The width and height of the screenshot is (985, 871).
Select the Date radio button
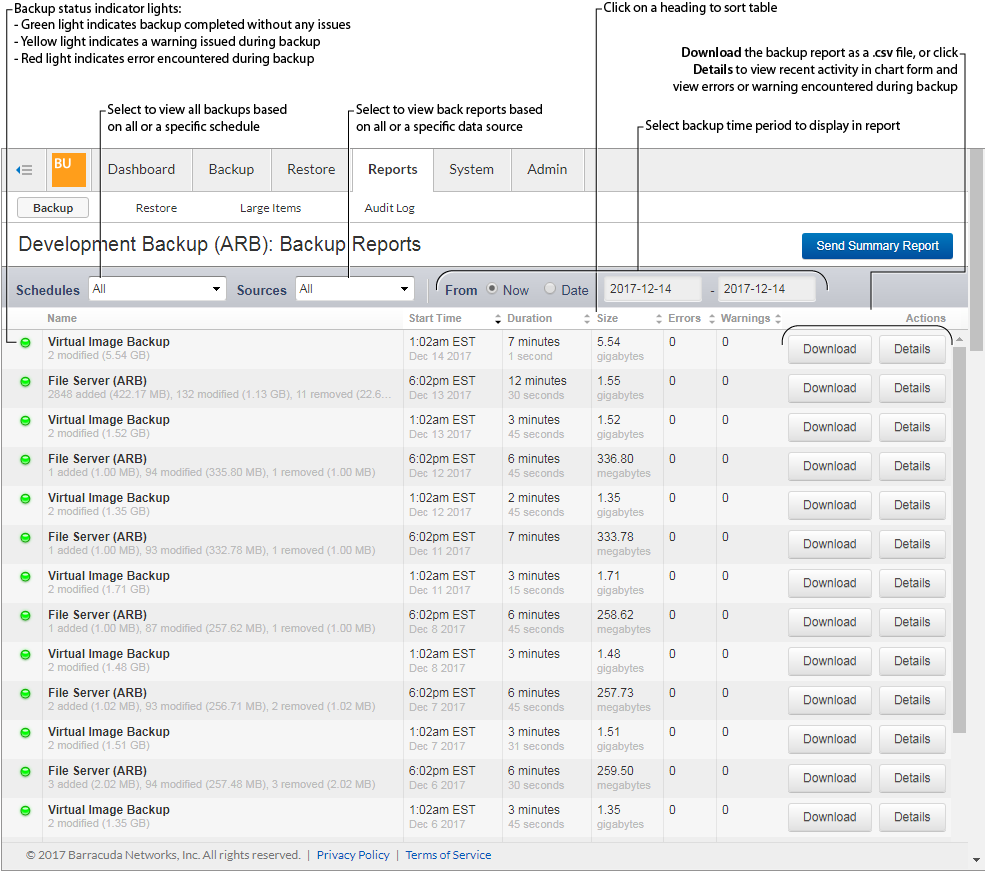pyautogui.click(x=550, y=289)
